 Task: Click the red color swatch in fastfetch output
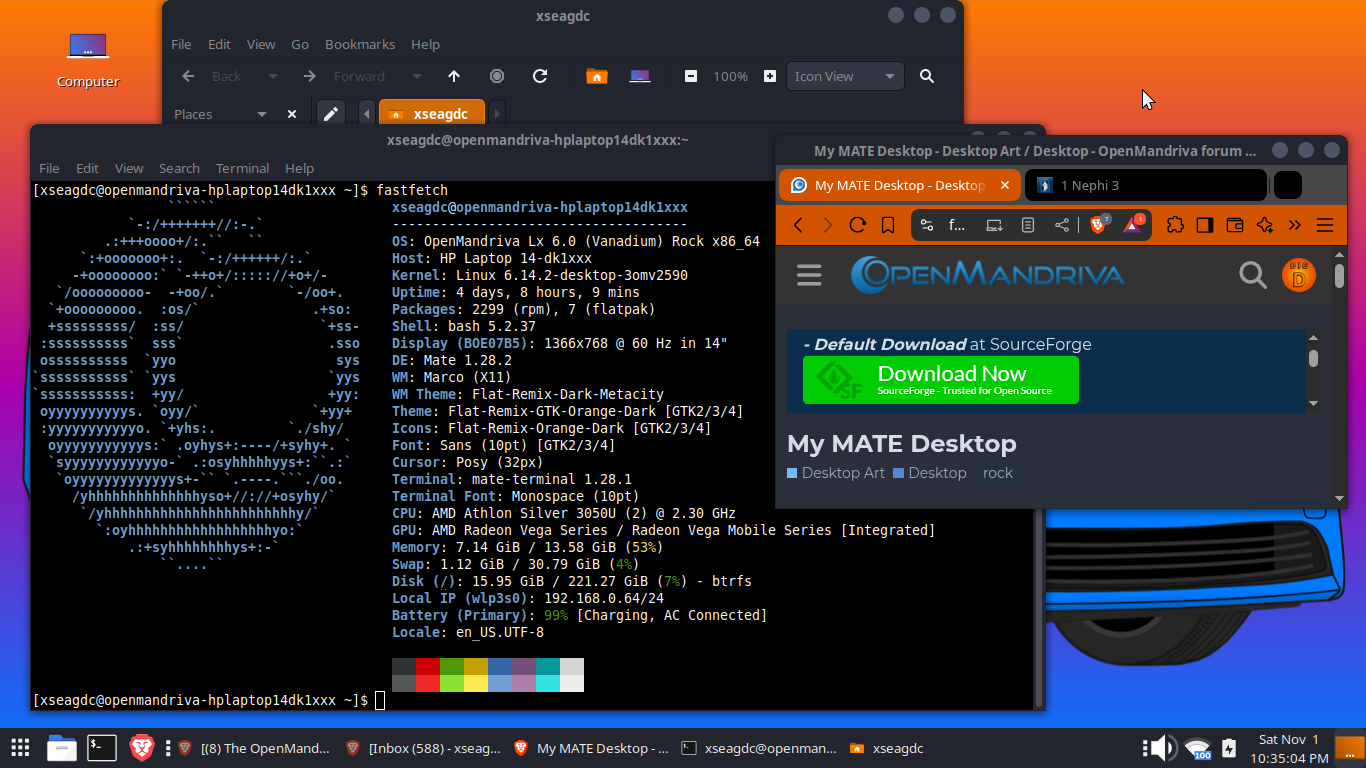pyautogui.click(x=427, y=667)
